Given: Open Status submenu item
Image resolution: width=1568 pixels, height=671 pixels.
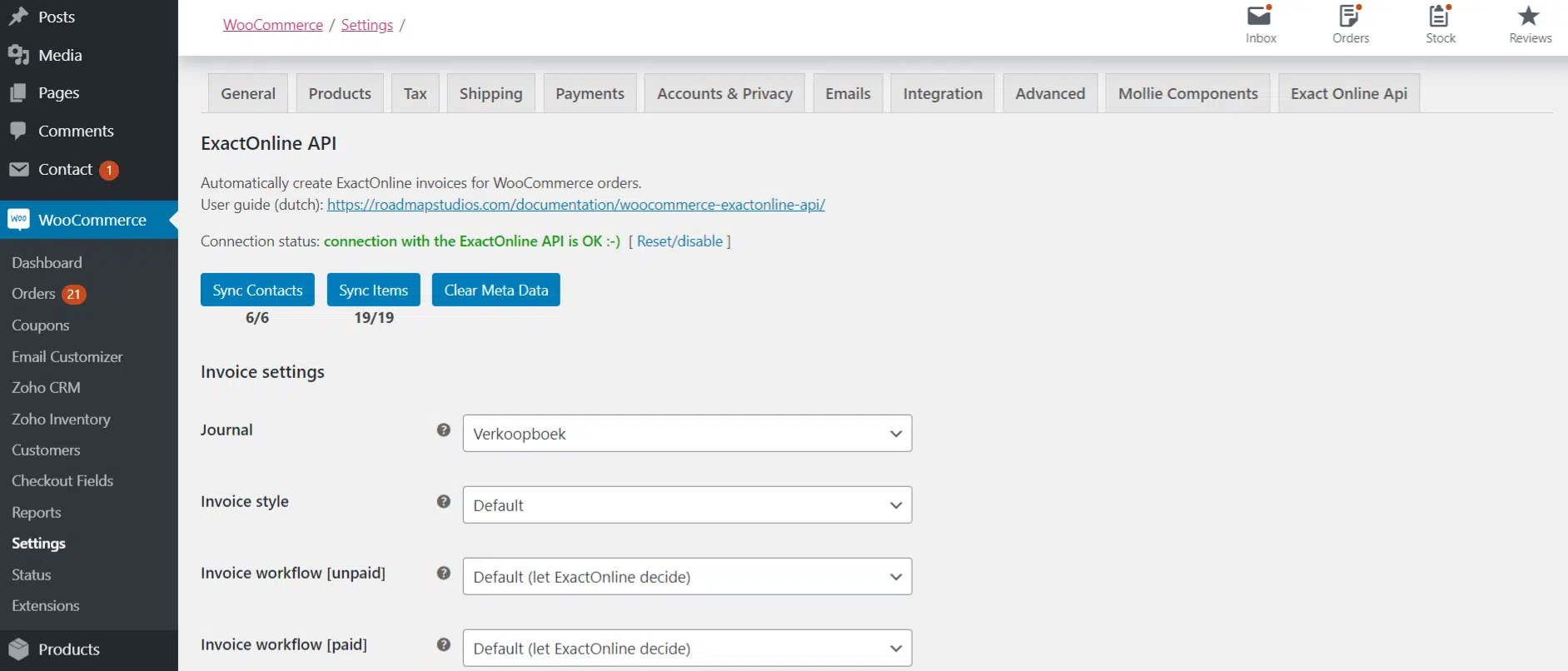Looking at the screenshot, I should tap(32, 575).
